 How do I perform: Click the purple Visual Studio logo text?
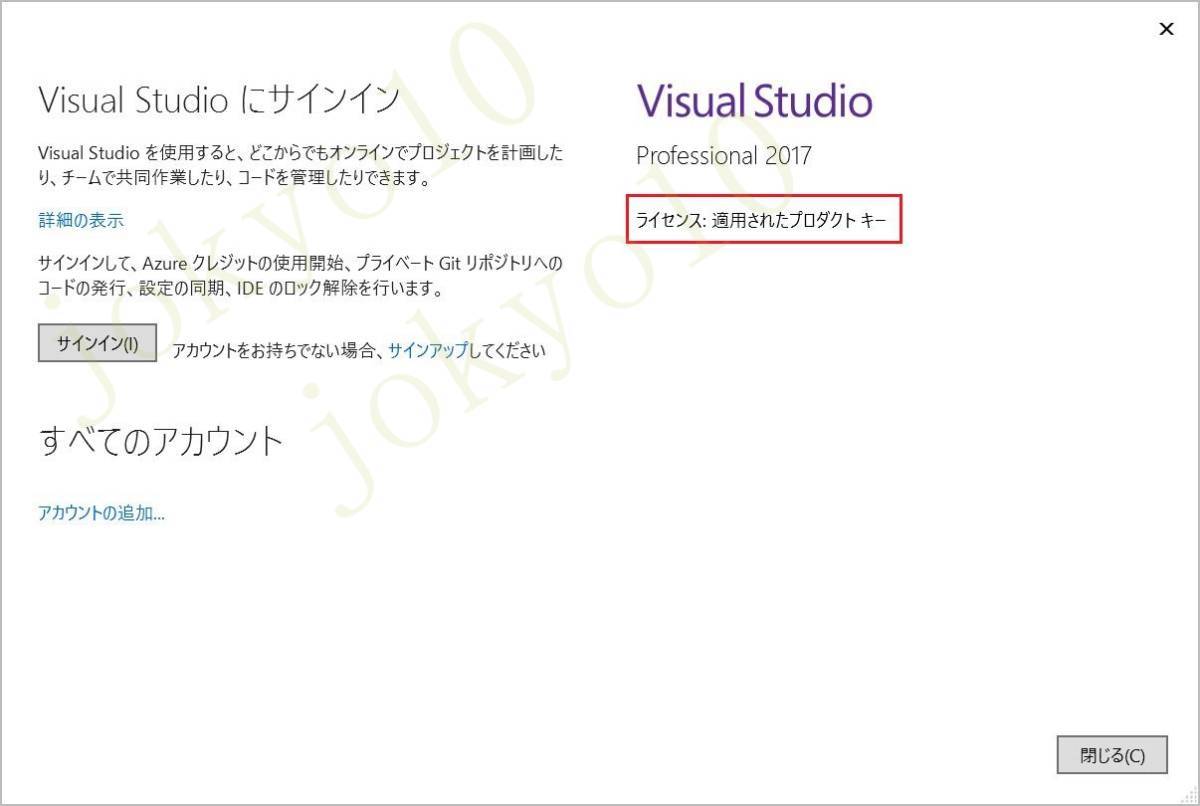[755, 101]
